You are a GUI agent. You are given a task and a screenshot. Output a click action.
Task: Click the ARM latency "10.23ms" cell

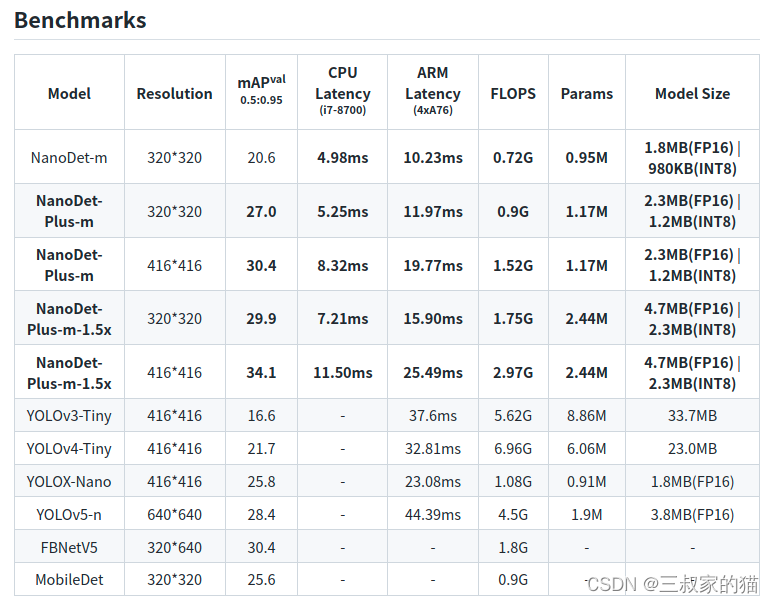click(x=433, y=158)
